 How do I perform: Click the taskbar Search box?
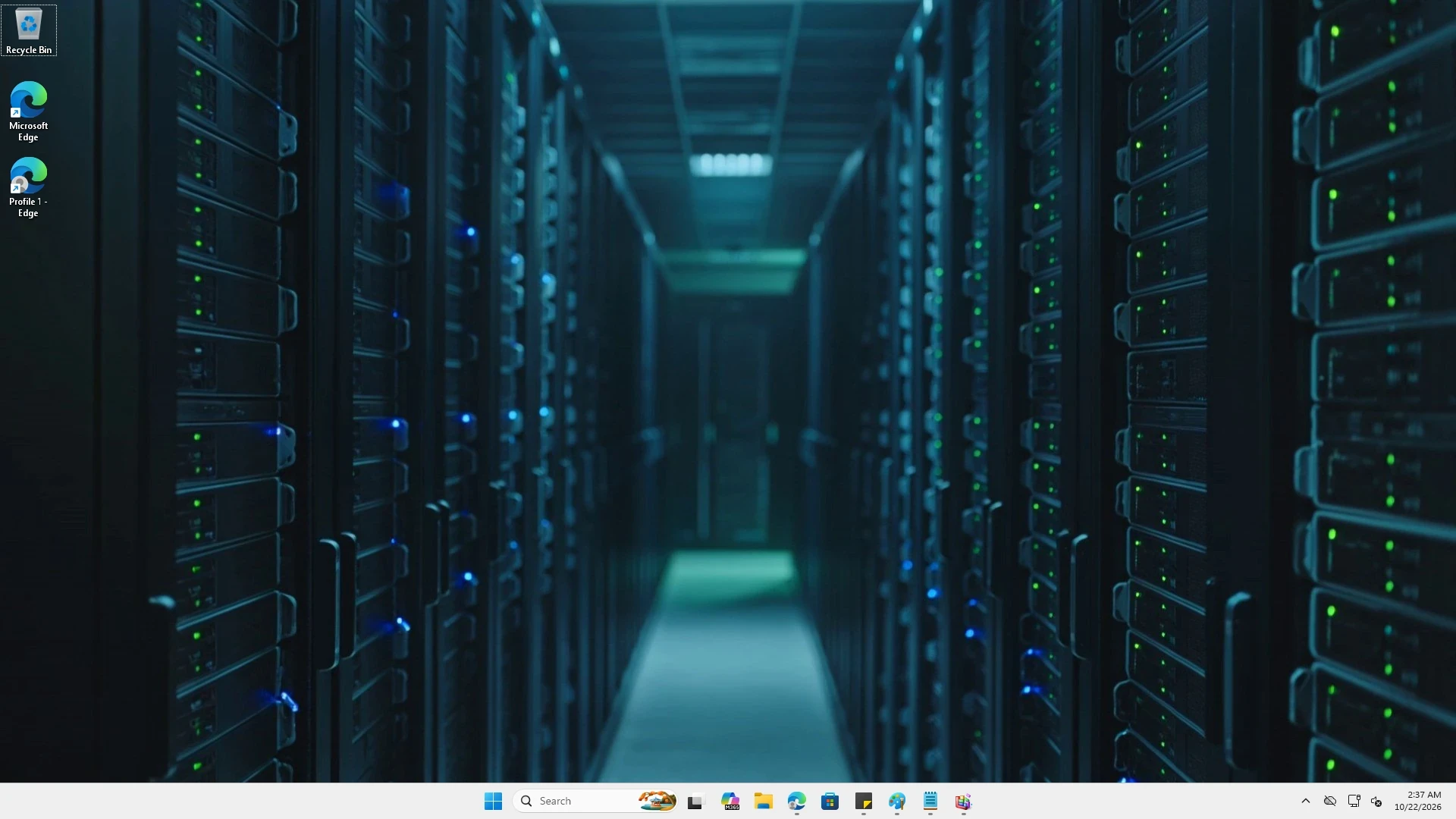coord(595,802)
